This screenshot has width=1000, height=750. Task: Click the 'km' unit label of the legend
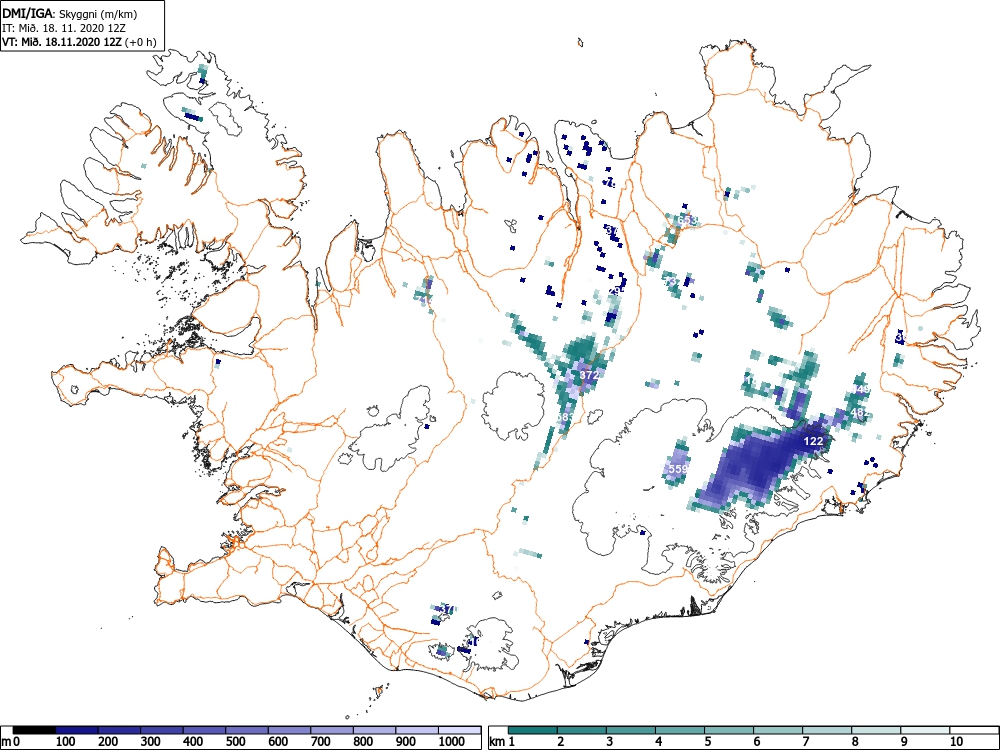[497, 742]
